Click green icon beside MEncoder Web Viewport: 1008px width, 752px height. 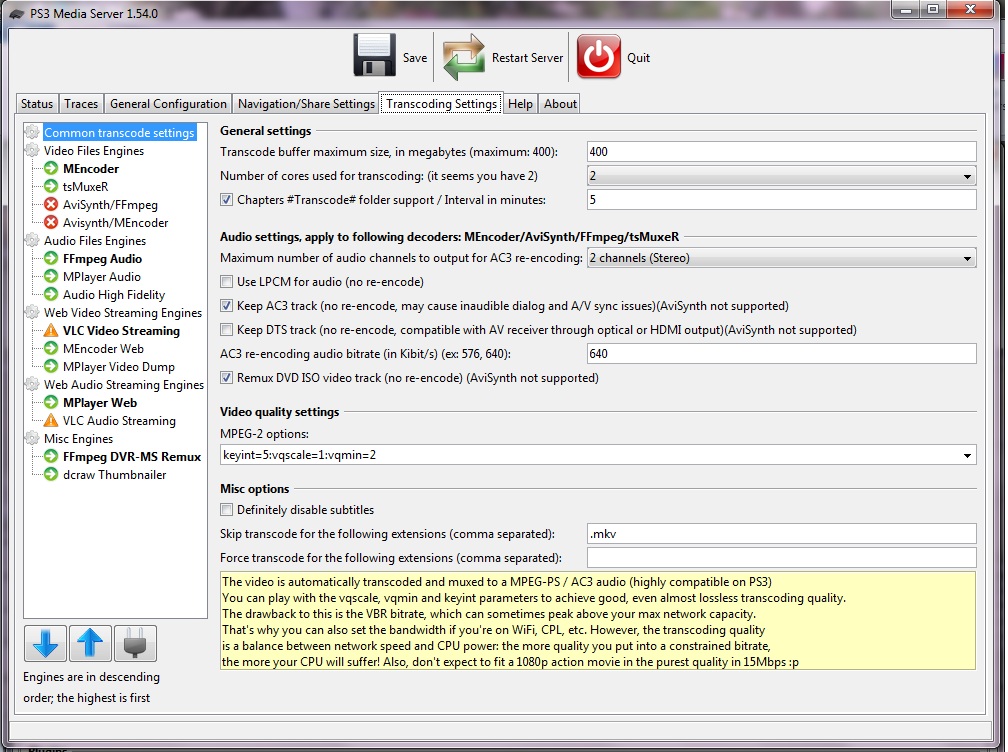pyautogui.click(x=51, y=348)
